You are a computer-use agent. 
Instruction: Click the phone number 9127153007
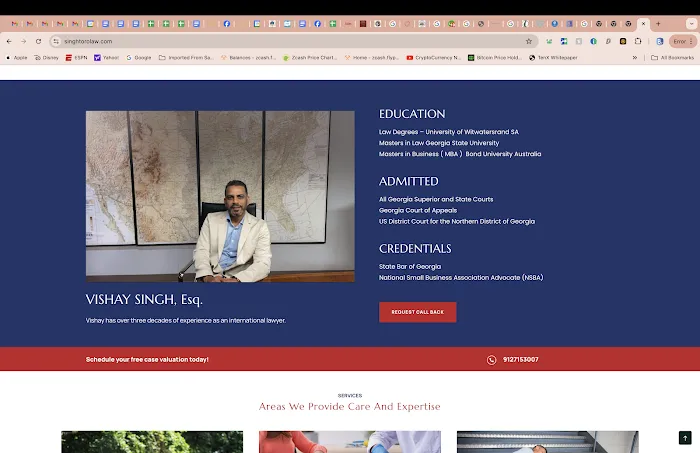520,360
